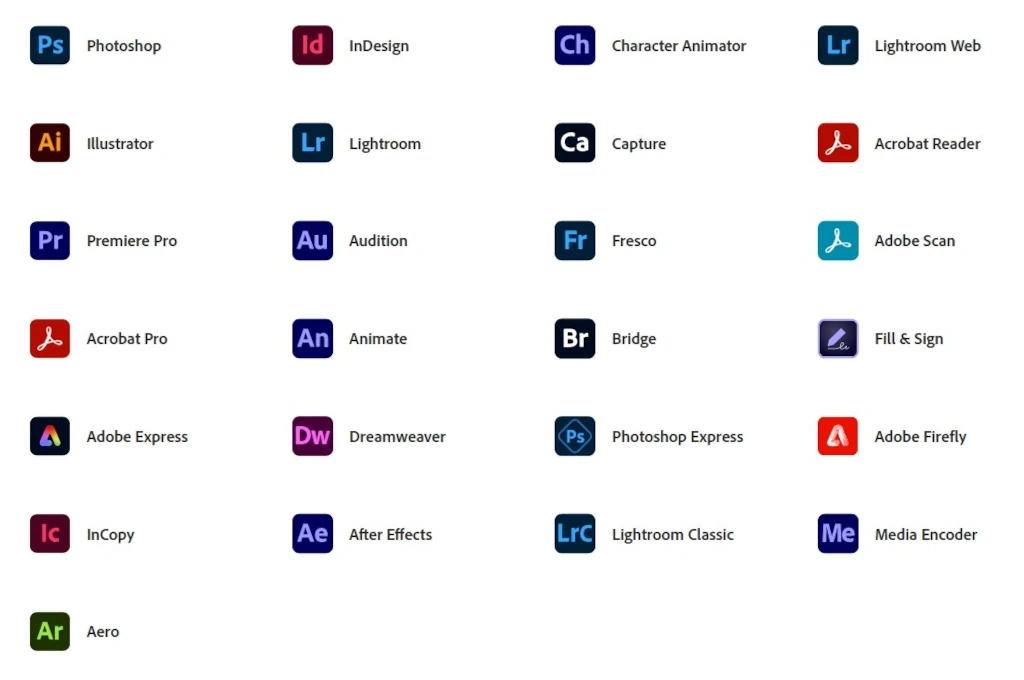
Task: Open After Effects via its icon
Action: tap(311, 534)
